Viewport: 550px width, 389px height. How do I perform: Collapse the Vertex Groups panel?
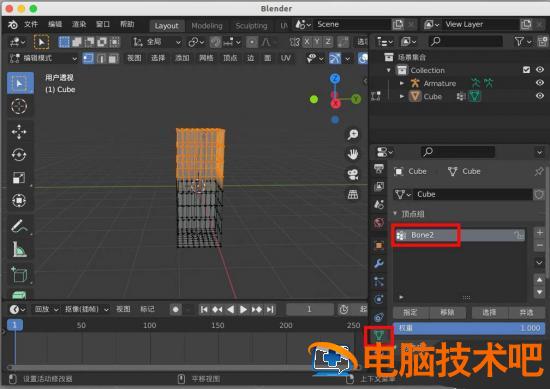pos(395,213)
